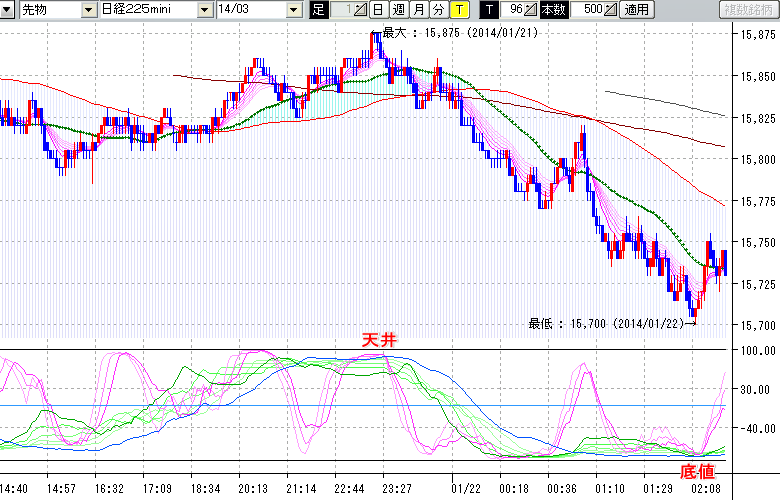Switch chart to monthly bars with 月 button
780x500 pixels.
[419, 9]
